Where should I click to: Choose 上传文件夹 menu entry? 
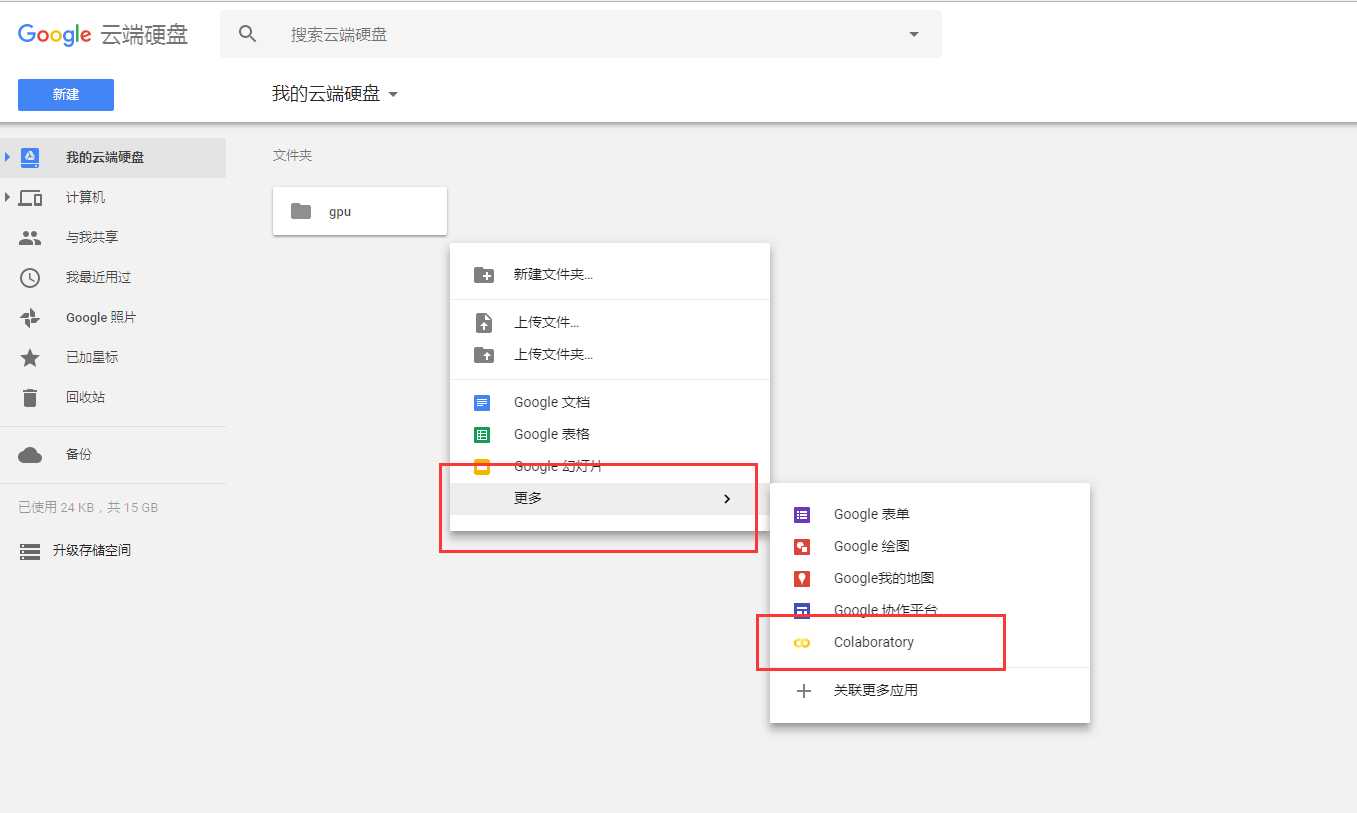click(610, 354)
